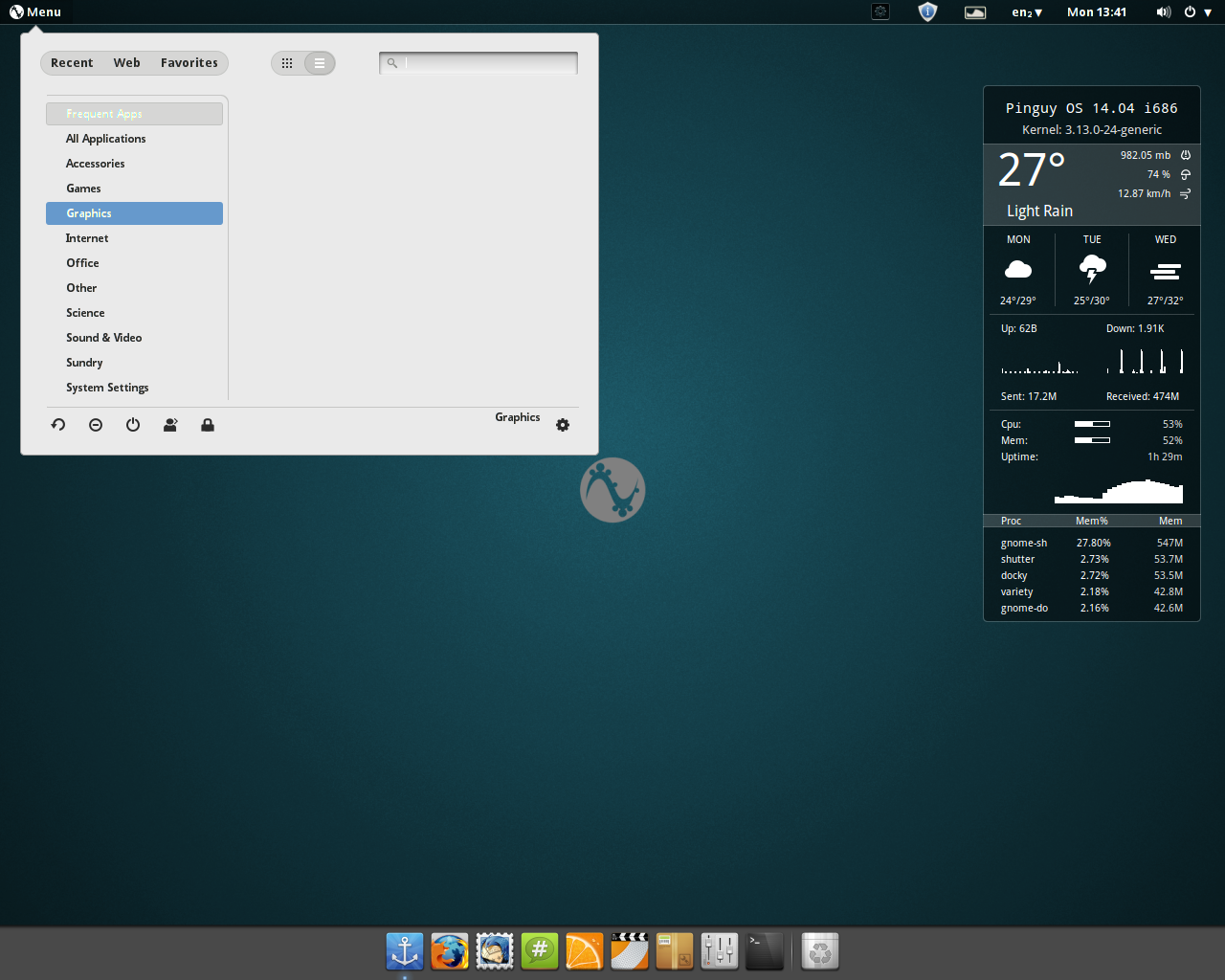Image resolution: width=1225 pixels, height=980 pixels.
Task: Click the volume speaker icon in panel
Action: point(1163,12)
